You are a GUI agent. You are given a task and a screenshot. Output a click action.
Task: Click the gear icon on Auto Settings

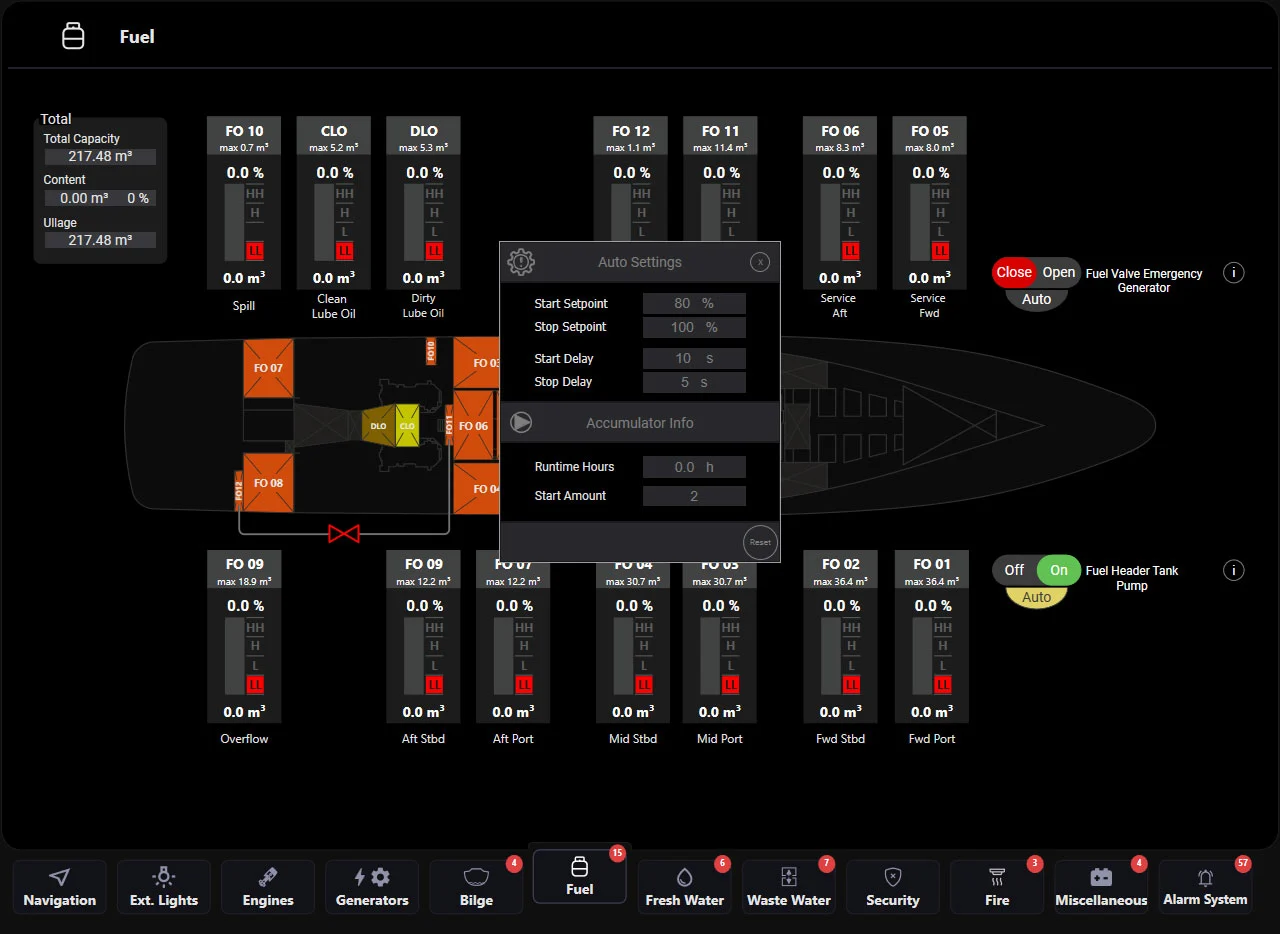pyautogui.click(x=520, y=262)
